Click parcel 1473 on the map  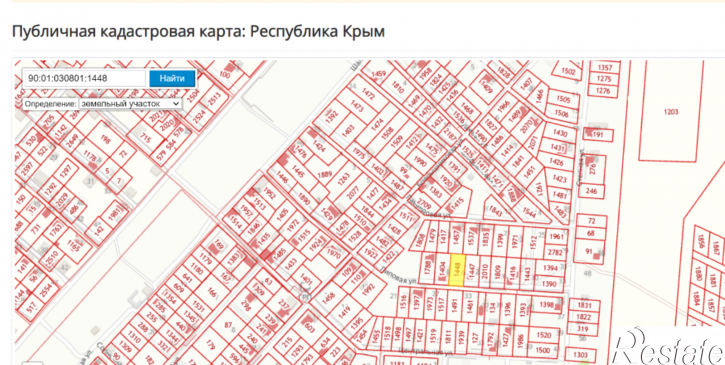click(x=358, y=107)
